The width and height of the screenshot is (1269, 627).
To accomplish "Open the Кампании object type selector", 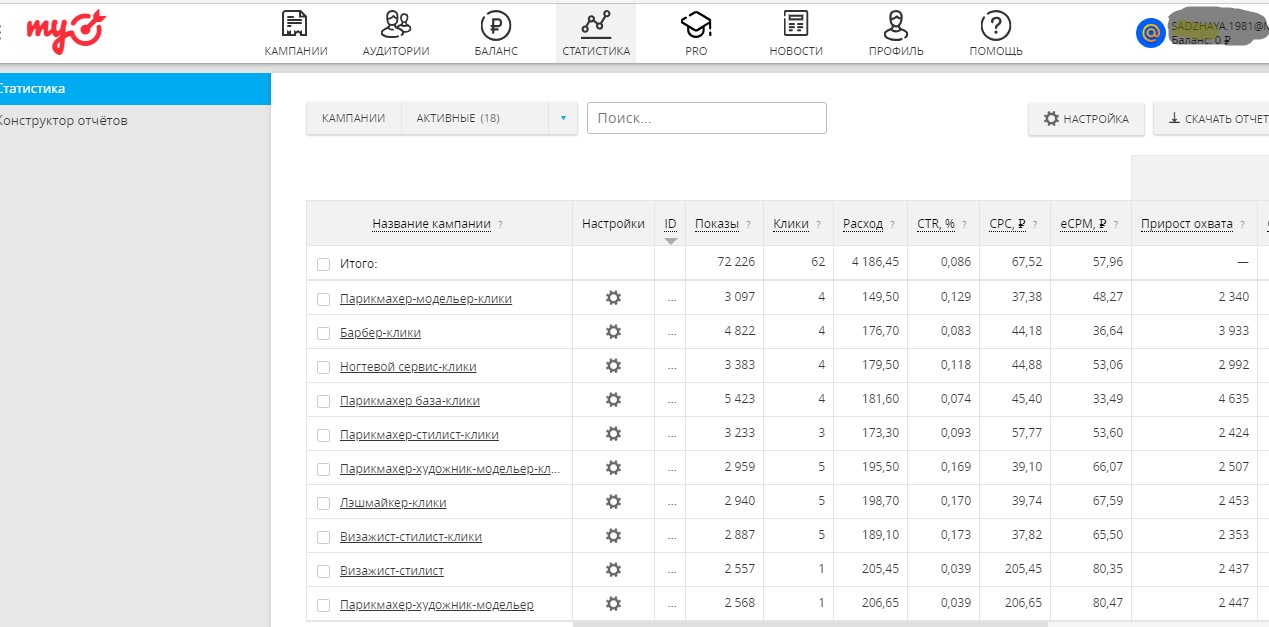I will click(353, 118).
